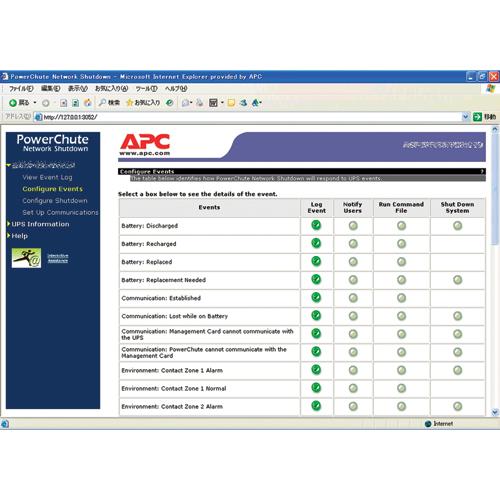Click the green Go arrow button
The width and height of the screenshot is (500, 500).
(x=477, y=117)
